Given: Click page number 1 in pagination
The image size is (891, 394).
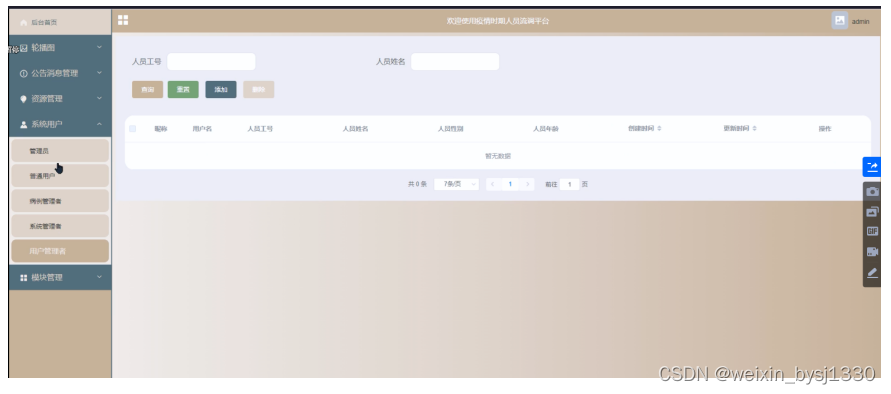Looking at the screenshot, I should (510, 184).
